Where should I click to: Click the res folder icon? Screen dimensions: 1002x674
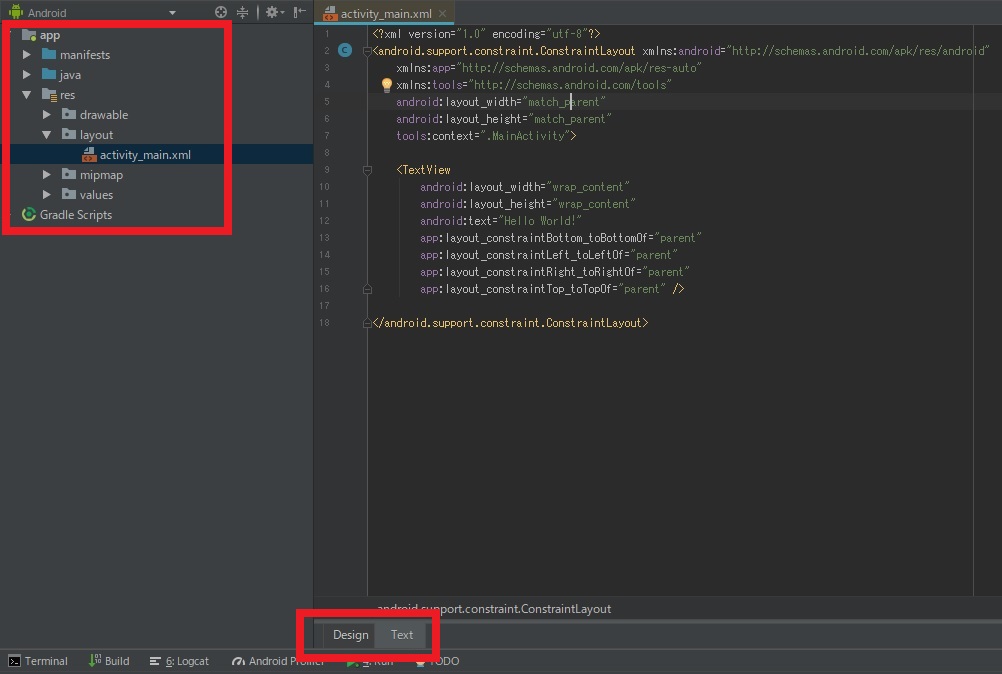tap(49, 95)
